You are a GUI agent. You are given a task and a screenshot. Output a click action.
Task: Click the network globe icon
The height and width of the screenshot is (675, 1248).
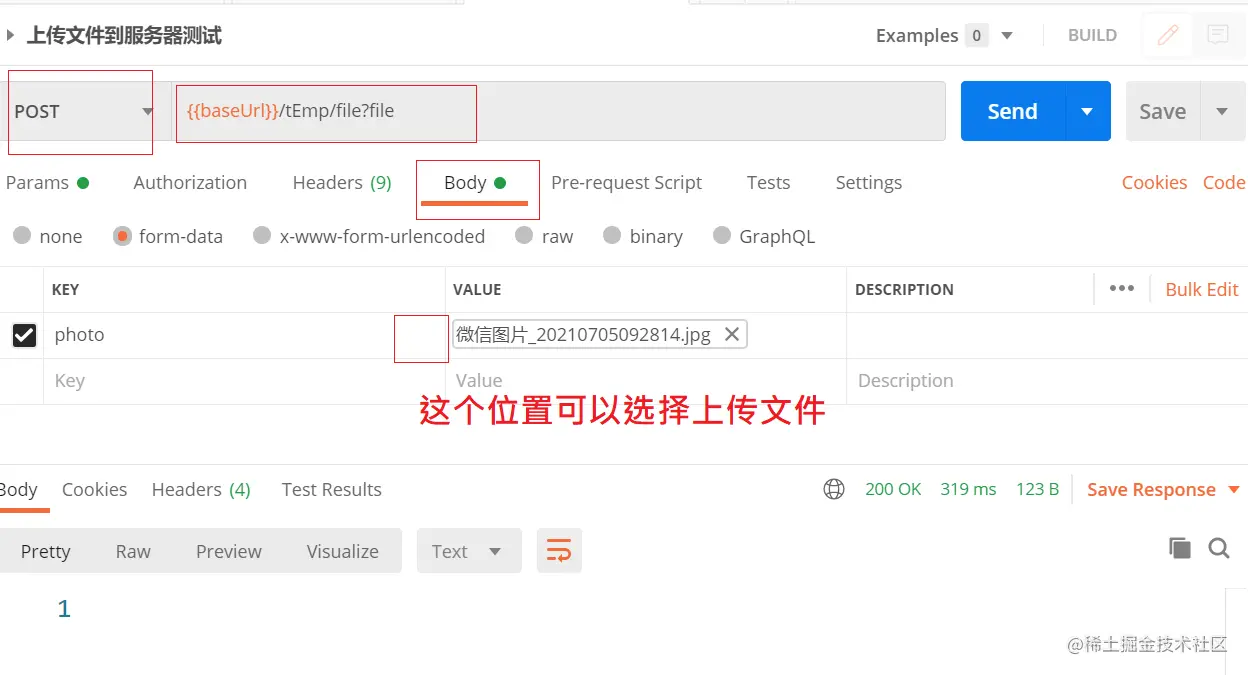tap(833, 489)
